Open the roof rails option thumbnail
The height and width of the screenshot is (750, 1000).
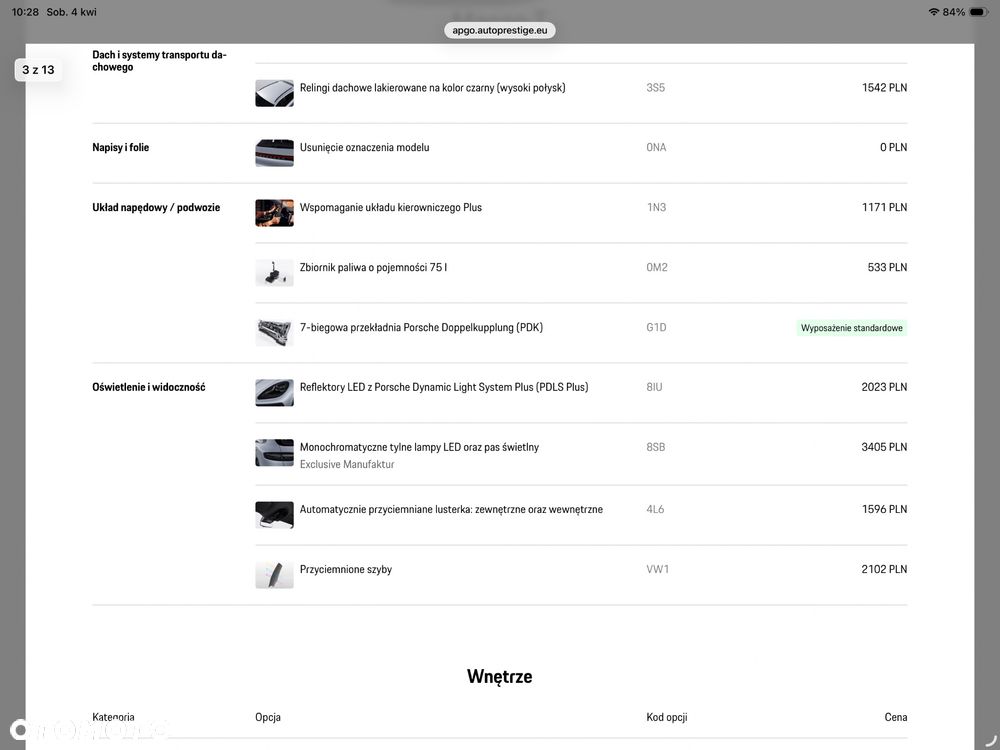point(274,93)
